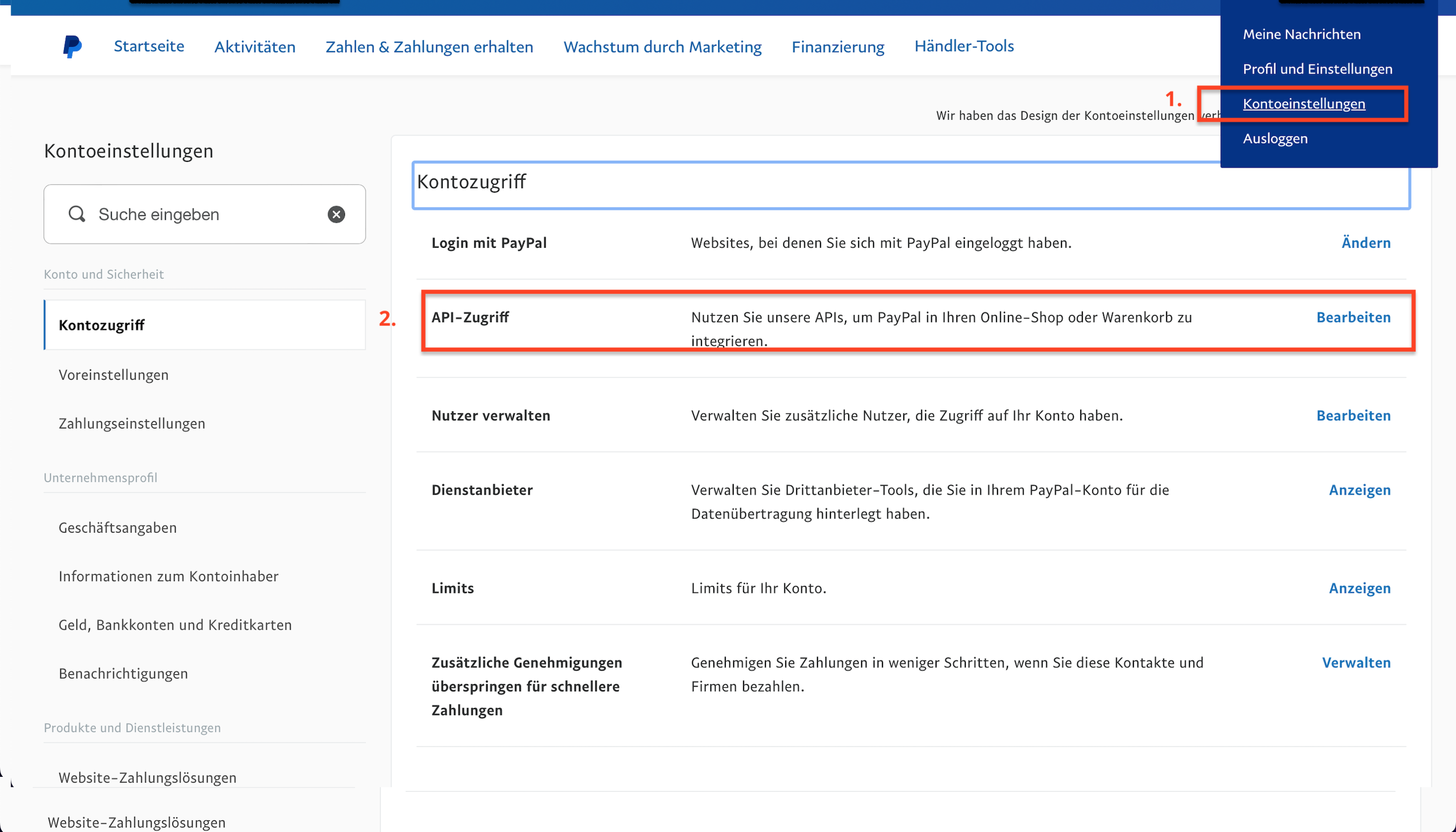Select Finanzierung in the navigation bar

point(838,47)
